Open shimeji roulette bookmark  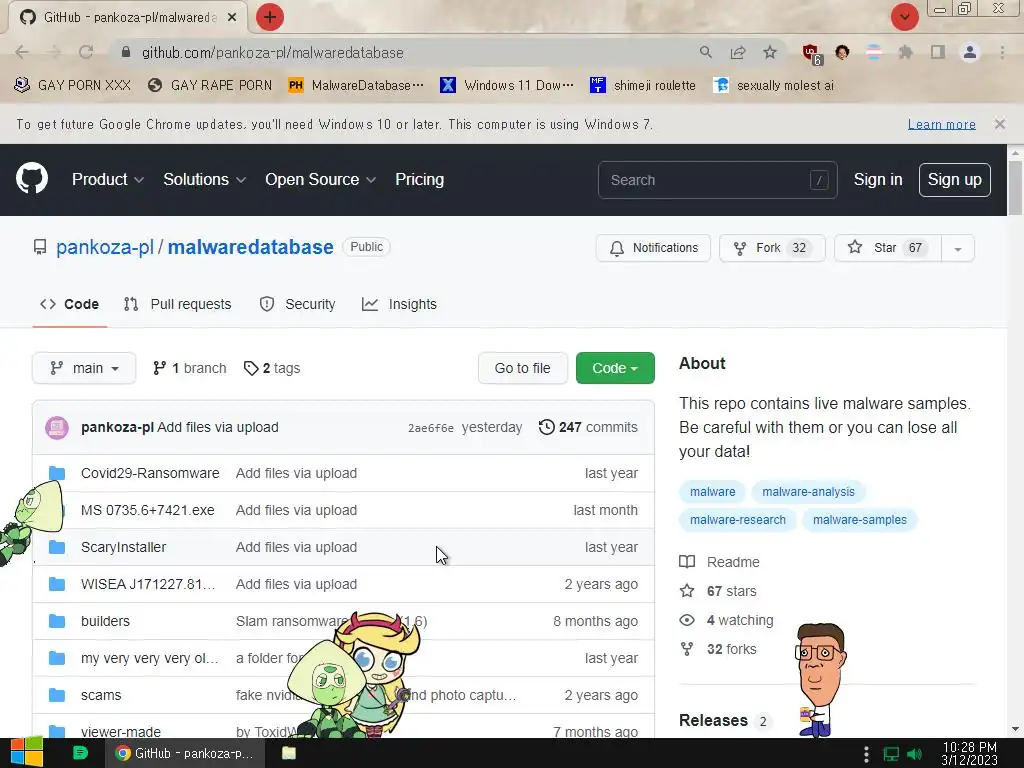pyautogui.click(x=643, y=86)
